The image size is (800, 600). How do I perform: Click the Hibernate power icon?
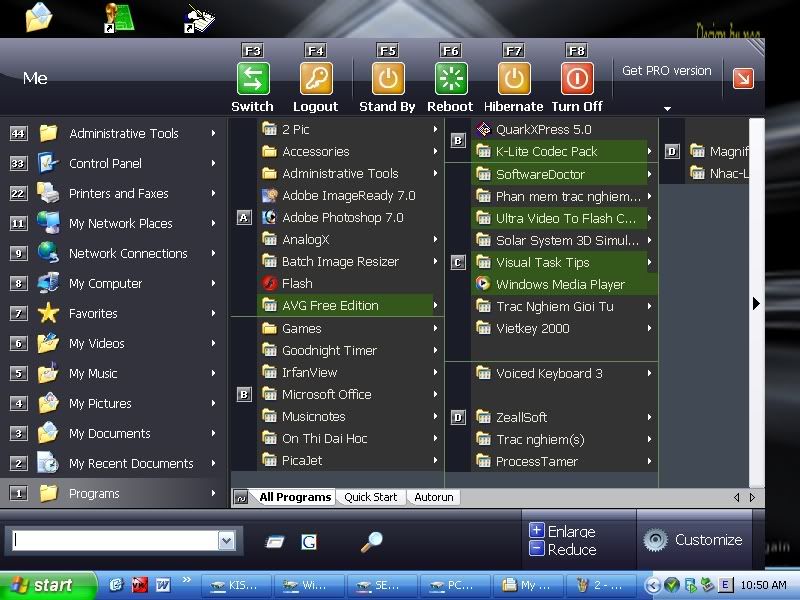[514, 79]
